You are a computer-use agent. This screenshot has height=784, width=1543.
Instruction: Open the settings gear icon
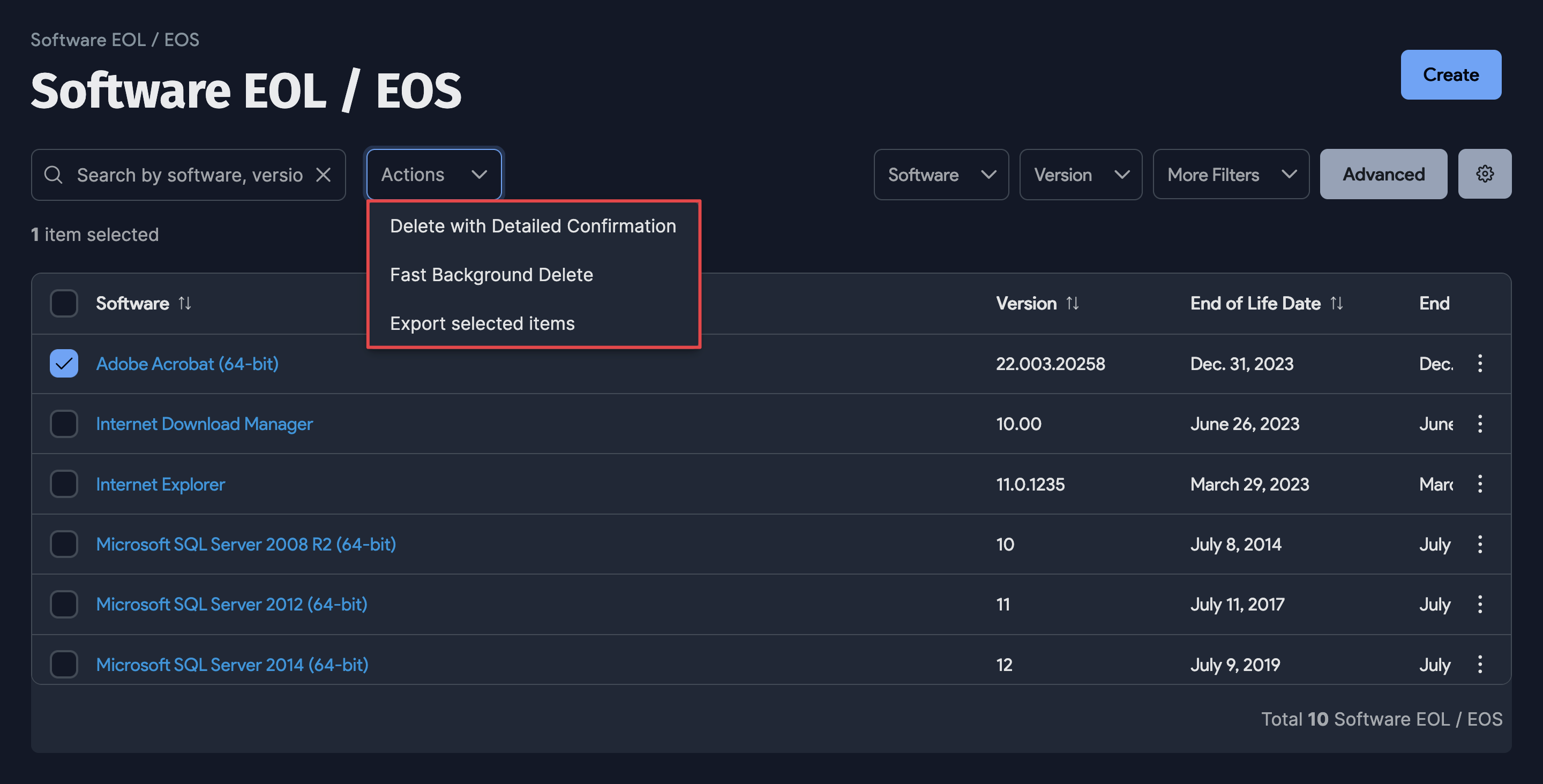click(x=1485, y=174)
